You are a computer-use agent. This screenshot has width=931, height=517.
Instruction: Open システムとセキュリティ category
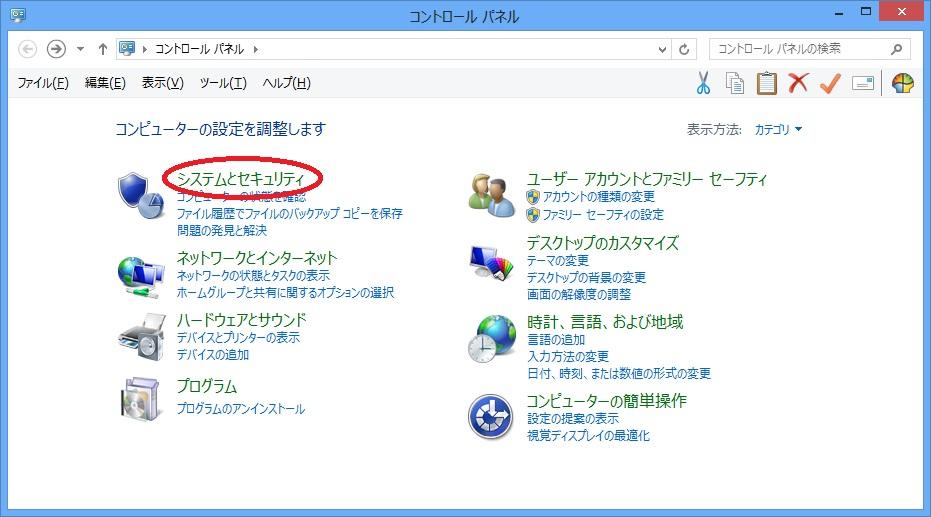[240, 179]
